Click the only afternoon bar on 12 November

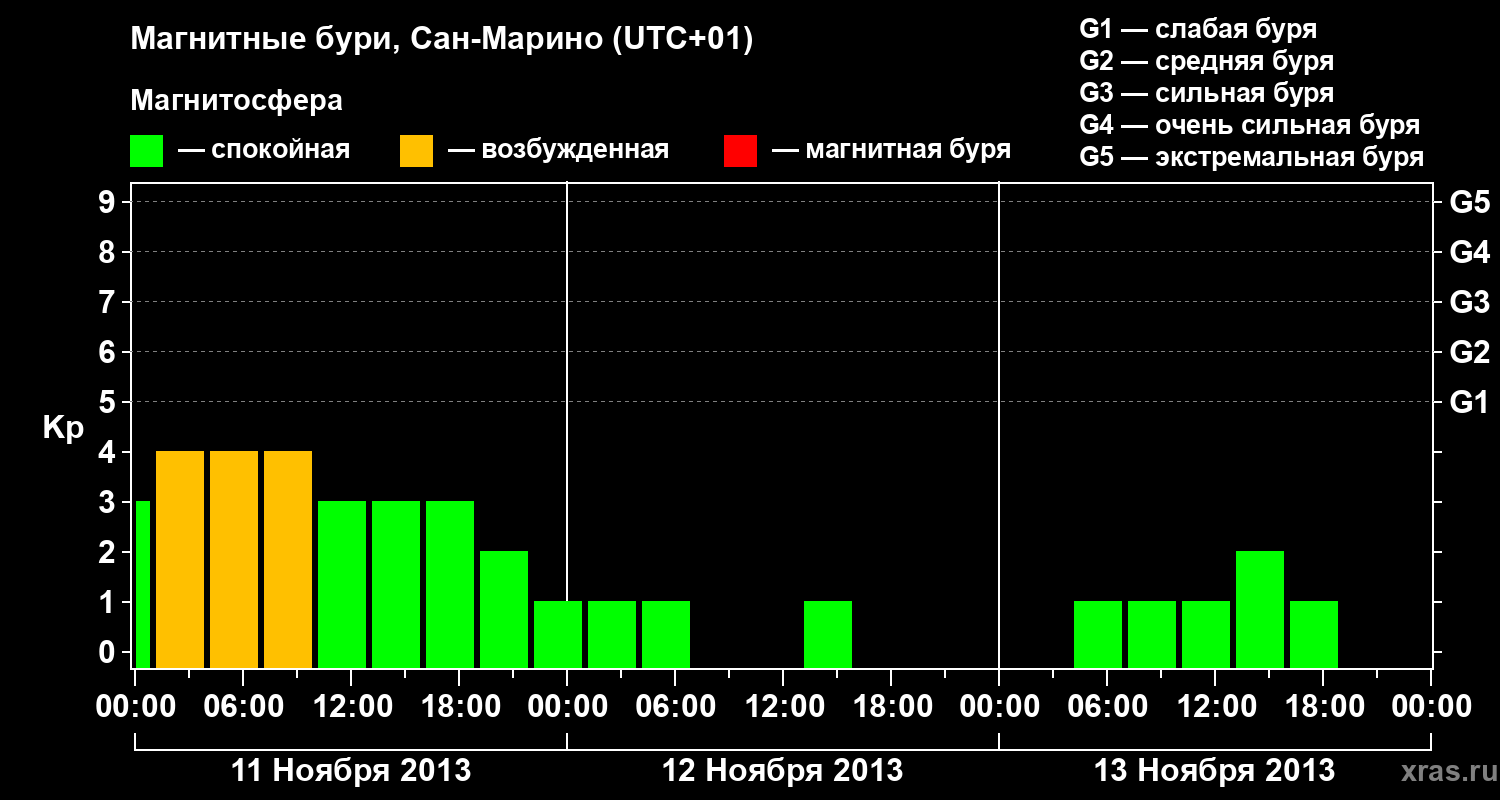click(828, 634)
